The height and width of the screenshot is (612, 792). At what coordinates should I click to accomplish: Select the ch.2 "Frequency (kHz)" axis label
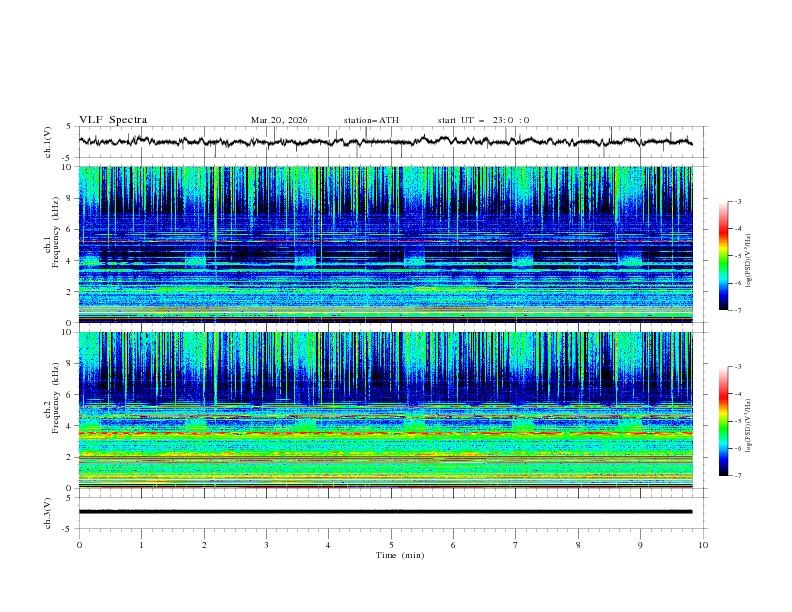click(56, 397)
